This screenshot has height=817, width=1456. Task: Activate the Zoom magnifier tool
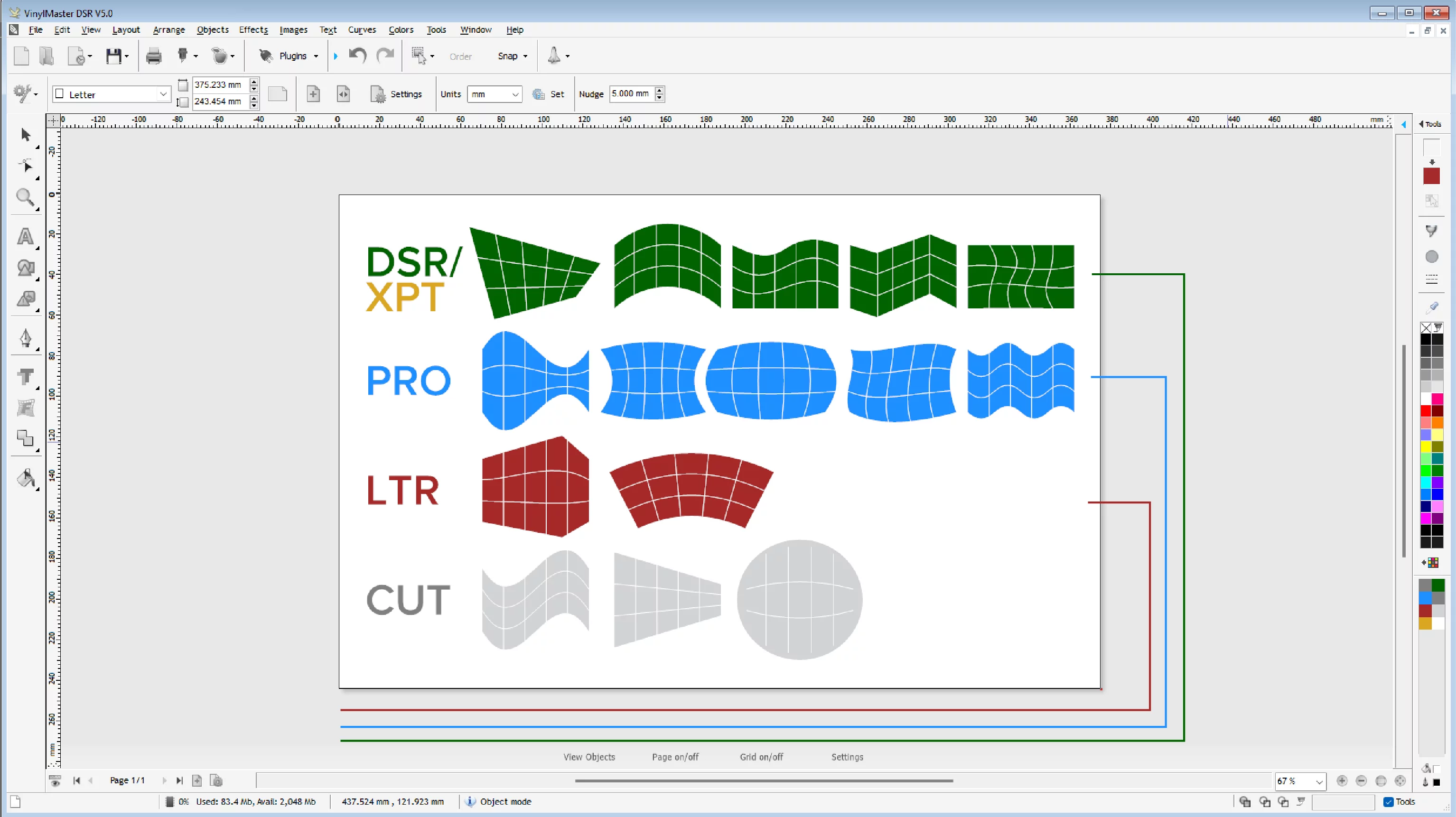[x=26, y=197]
